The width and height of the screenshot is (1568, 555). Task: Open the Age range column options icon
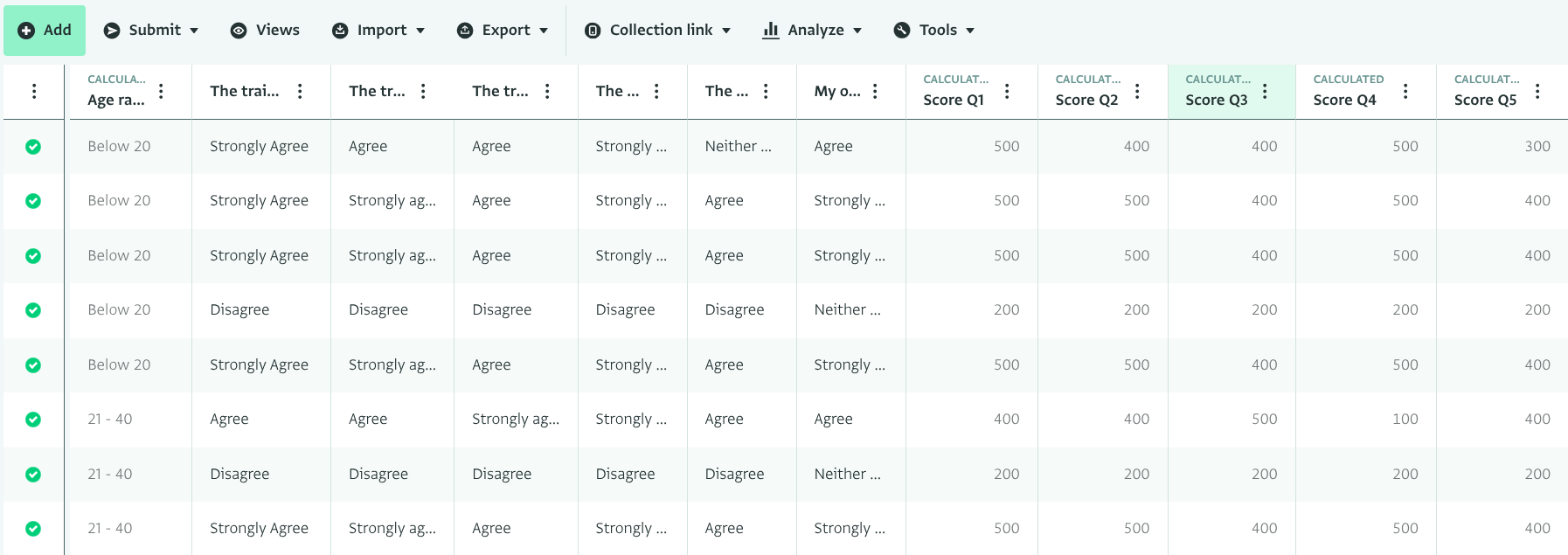[x=161, y=91]
